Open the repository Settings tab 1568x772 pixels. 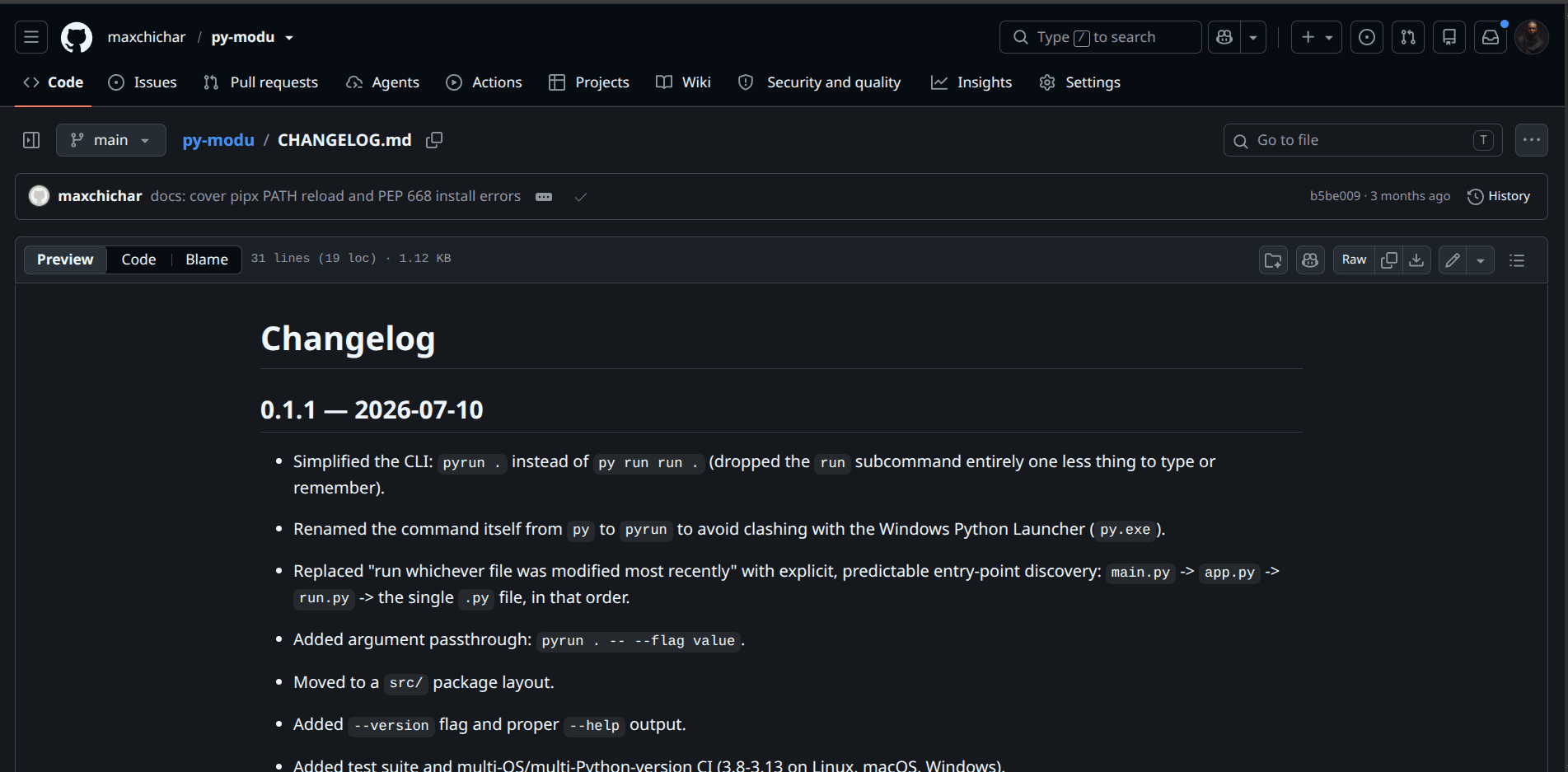click(1080, 82)
